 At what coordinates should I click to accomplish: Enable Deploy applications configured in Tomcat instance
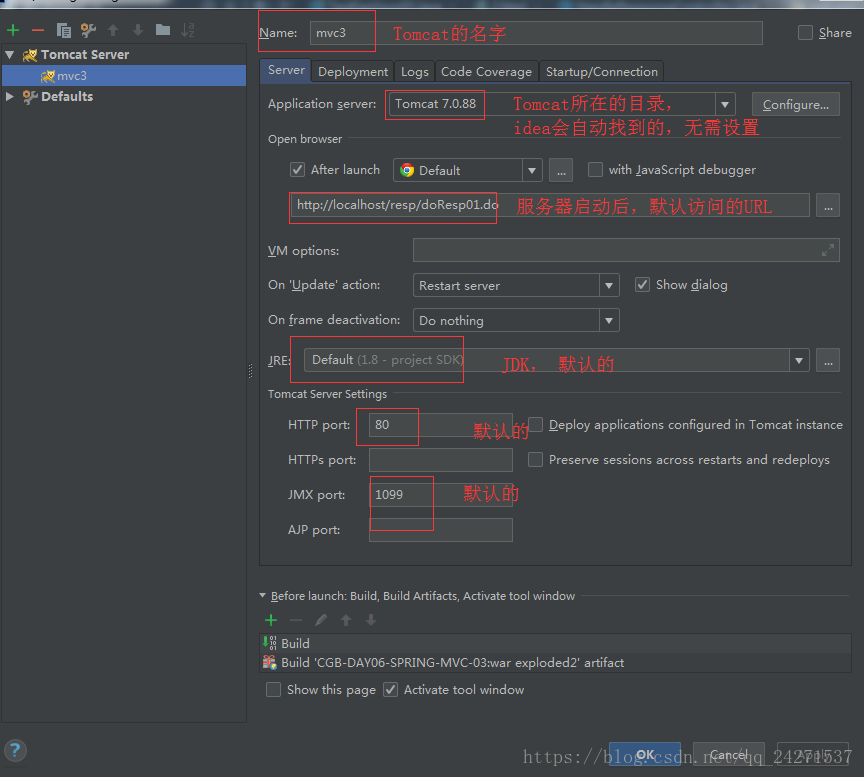pyautogui.click(x=536, y=425)
